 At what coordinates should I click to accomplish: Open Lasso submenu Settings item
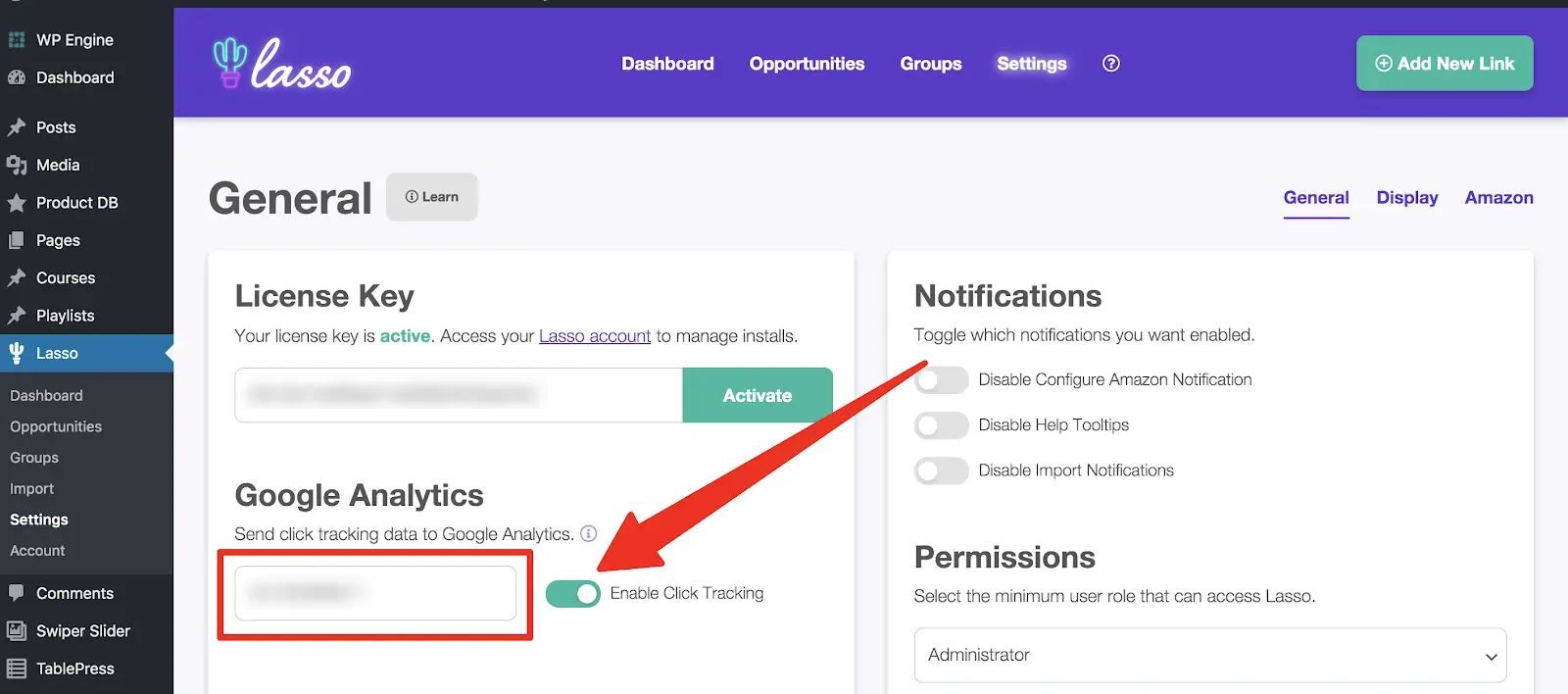(x=39, y=520)
